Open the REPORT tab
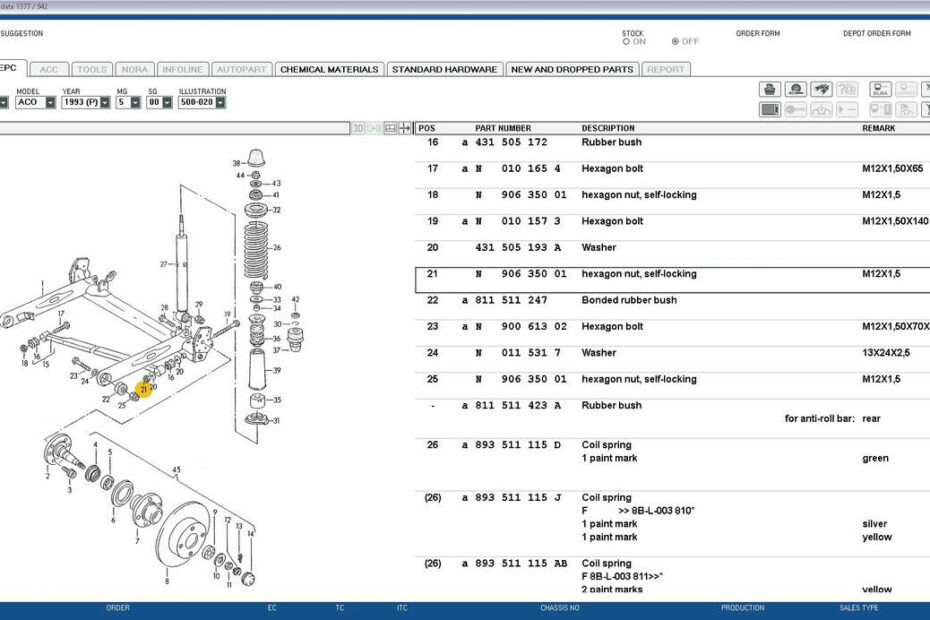 click(665, 69)
